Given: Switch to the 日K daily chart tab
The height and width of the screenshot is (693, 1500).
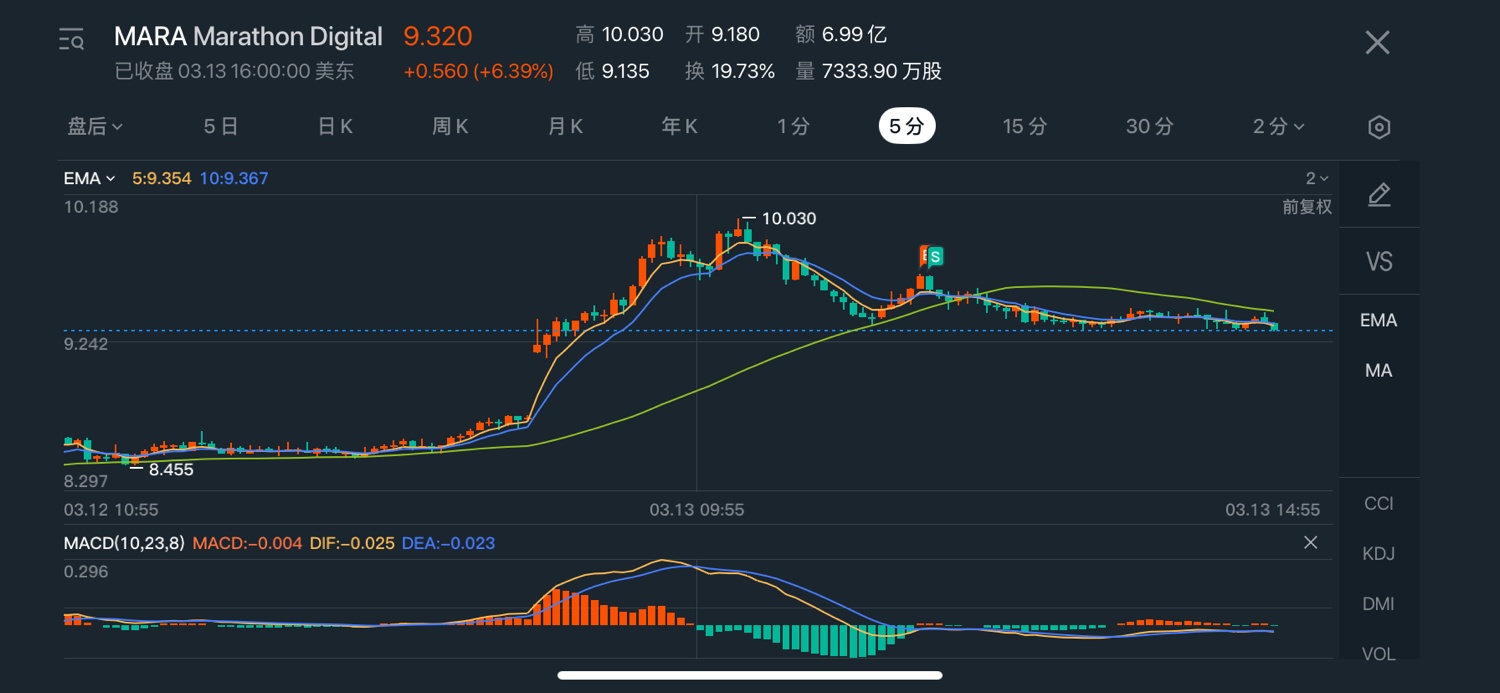Looking at the screenshot, I should 335,127.
